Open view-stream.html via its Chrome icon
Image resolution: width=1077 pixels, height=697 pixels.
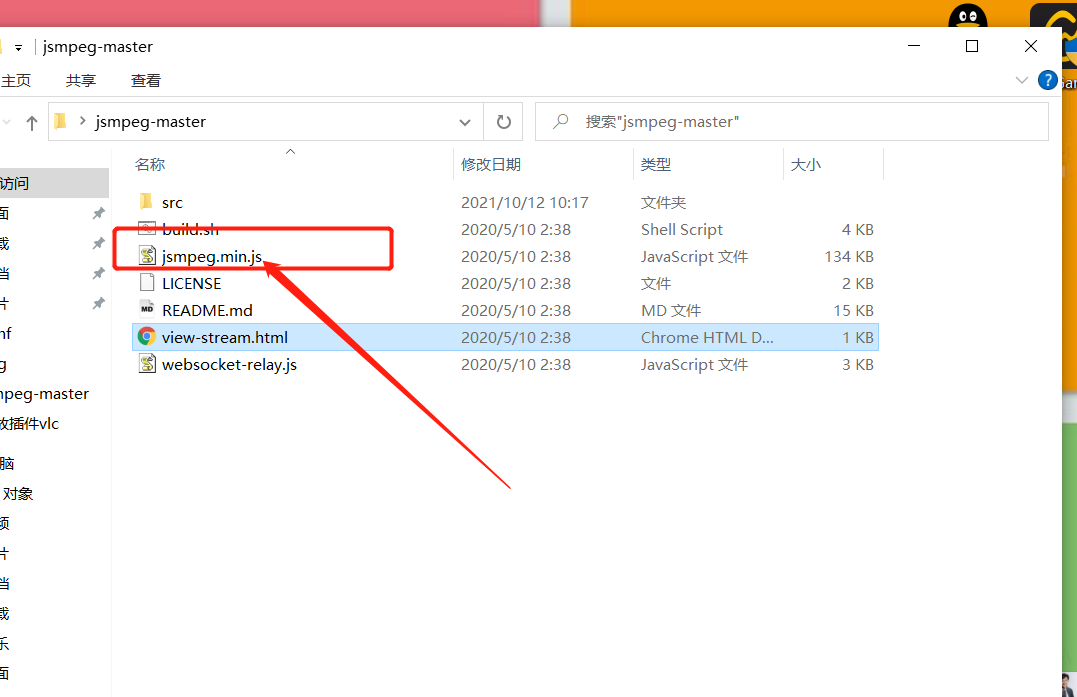pyautogui.click(x=145, y=337)
